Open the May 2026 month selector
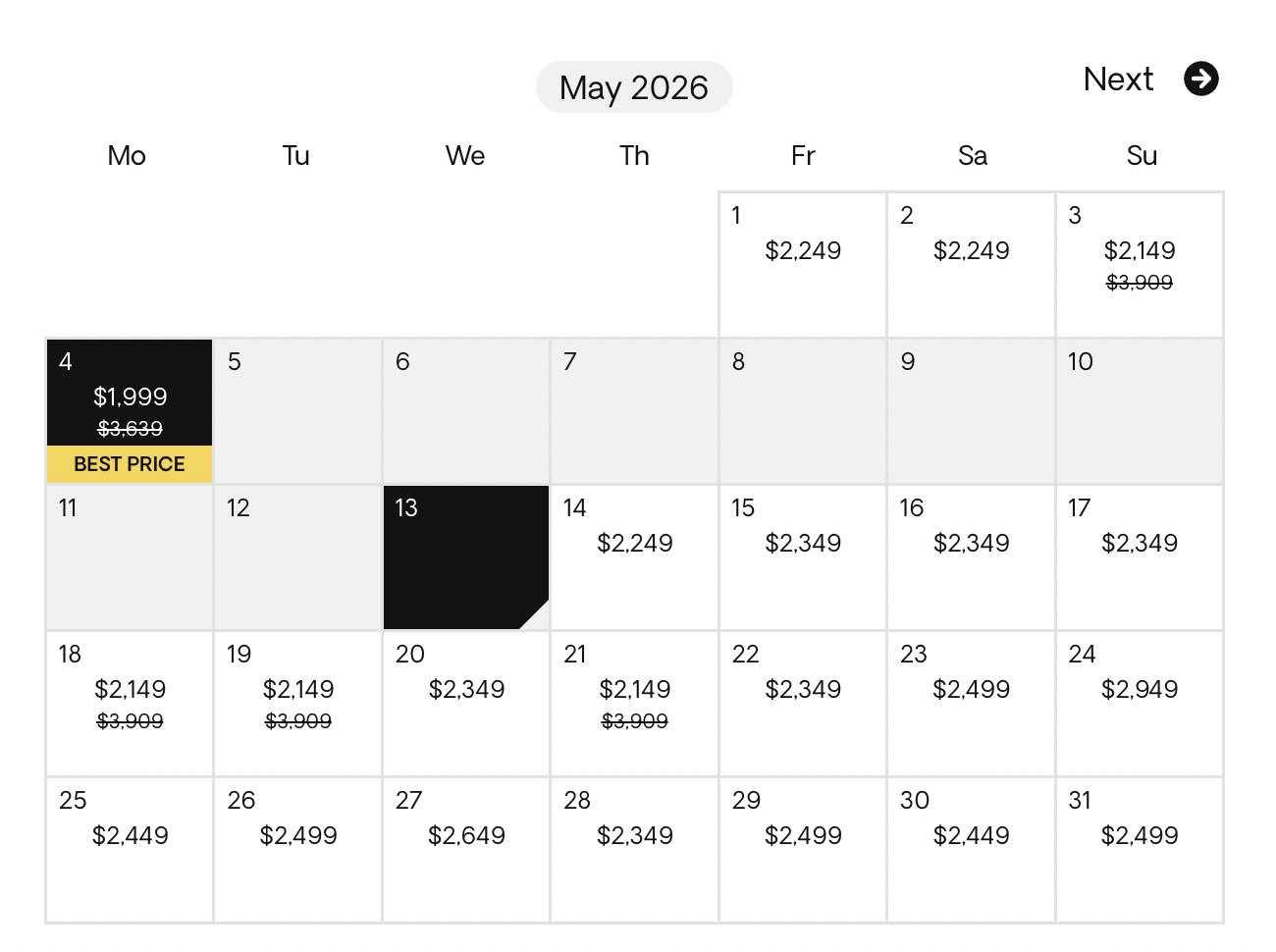Image resolution: width=1276 pixels, height=952 pixels. click(634, 87)
